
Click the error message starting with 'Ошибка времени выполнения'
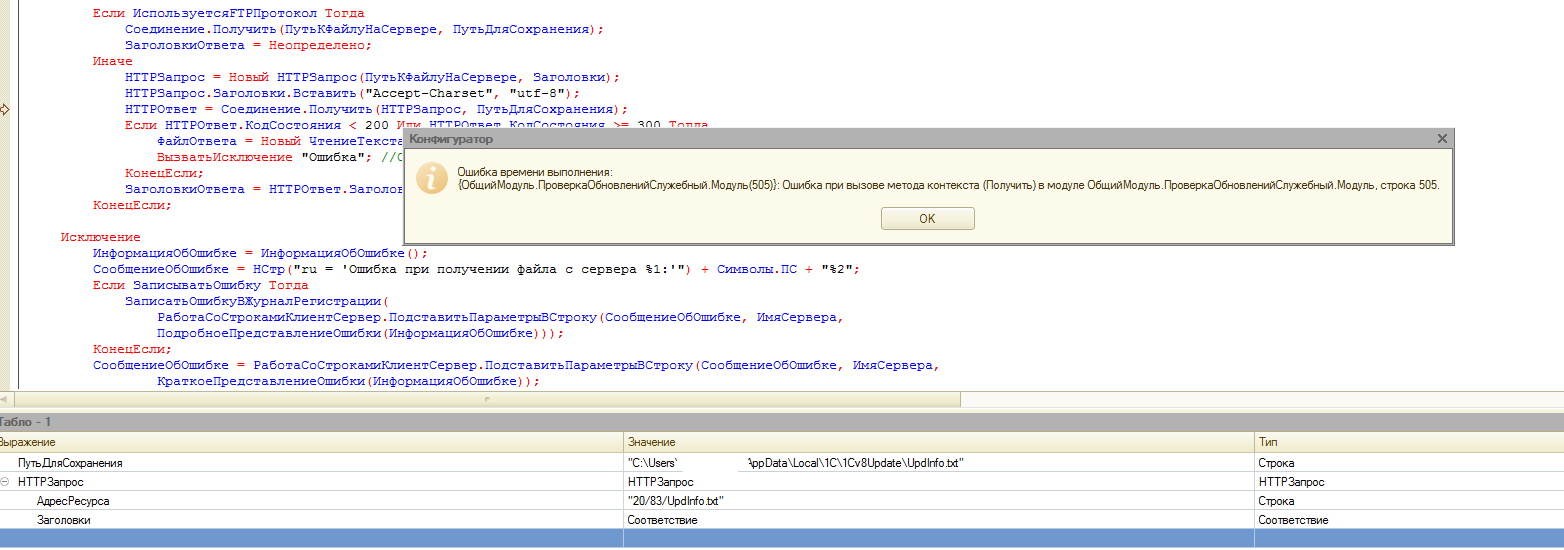pyautogui.click(x=948, y=179)
